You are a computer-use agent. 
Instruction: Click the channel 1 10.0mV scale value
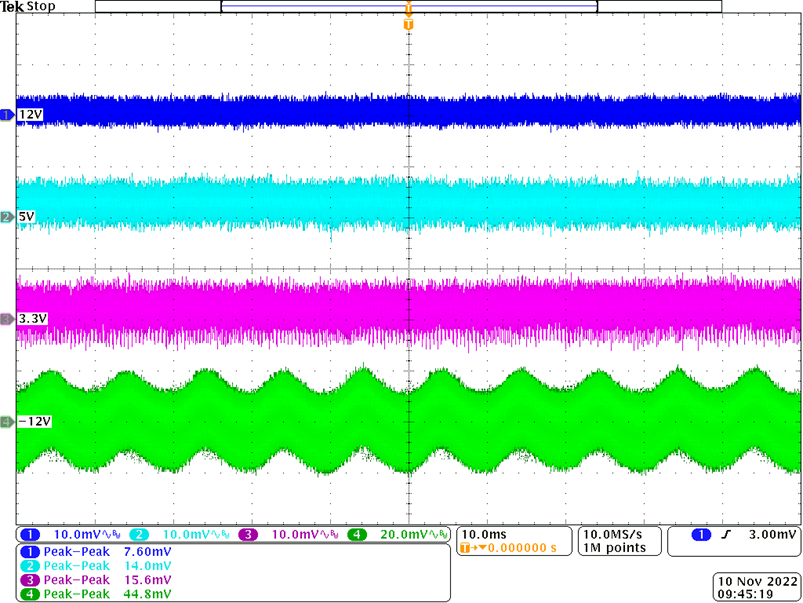[x=77, y=534]
